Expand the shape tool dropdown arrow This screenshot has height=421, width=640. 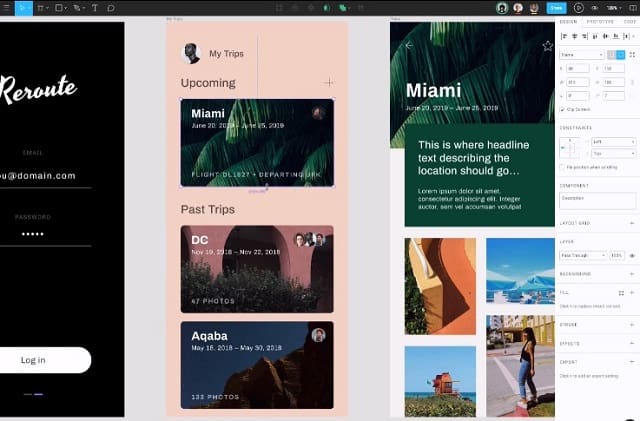65,8
